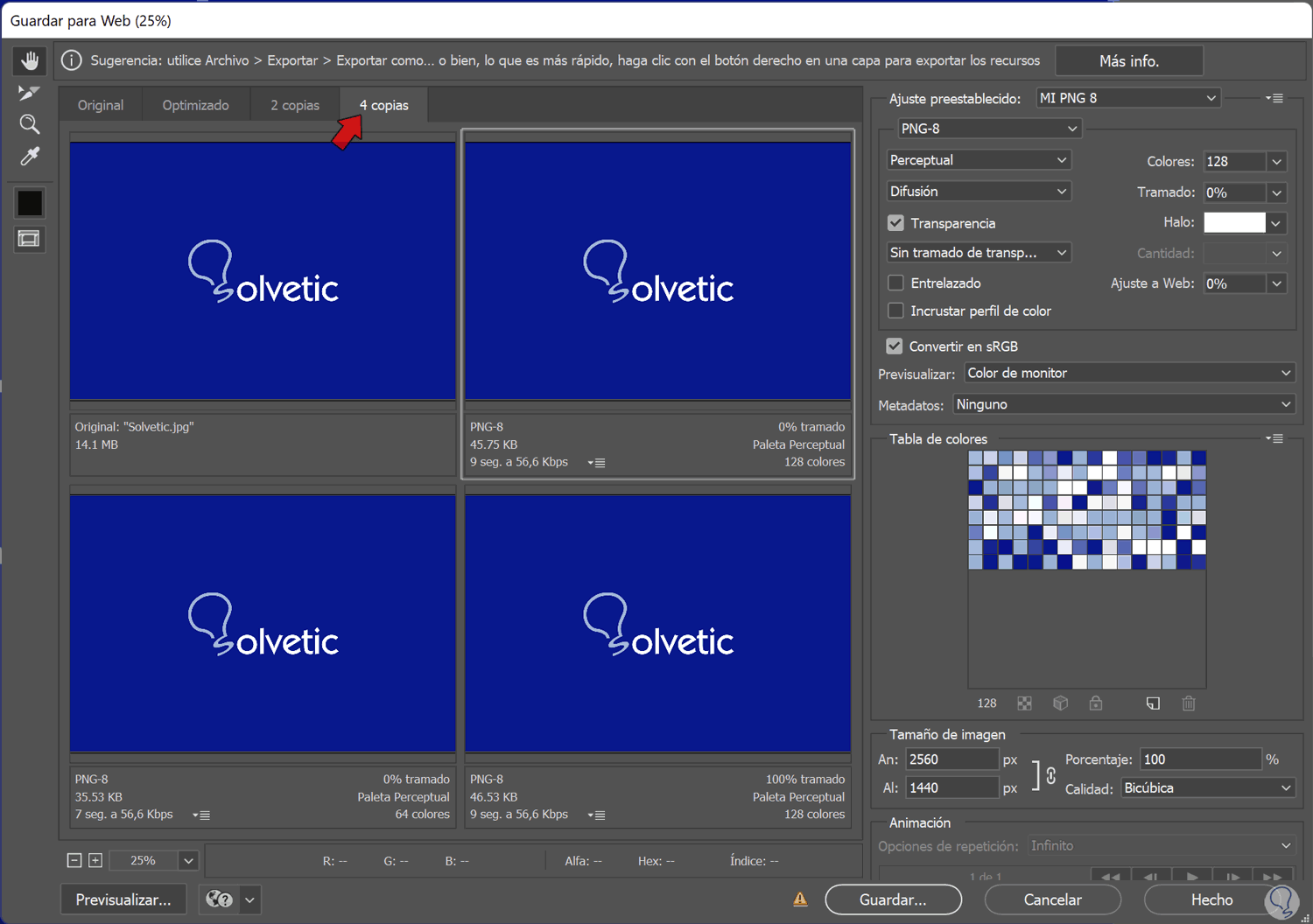
Task: Toggle slices visibility icon
Action: point(30,239)
